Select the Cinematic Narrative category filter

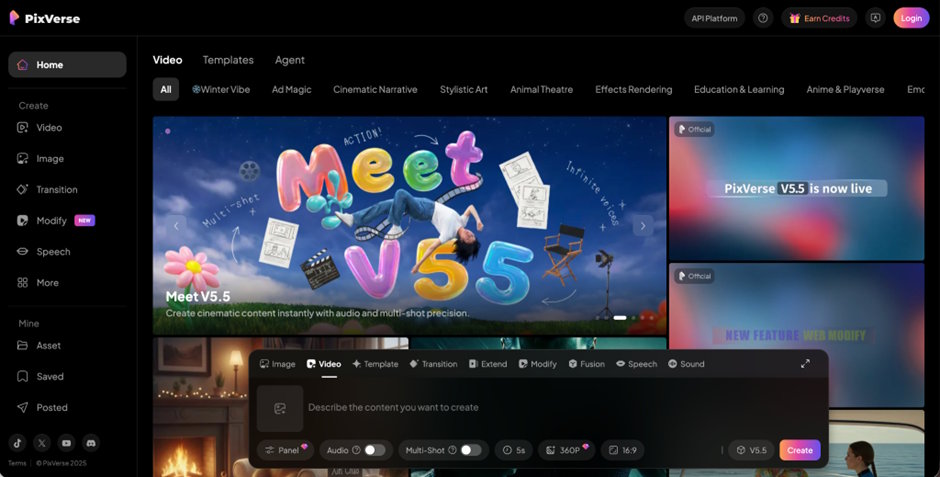[375, 90]
